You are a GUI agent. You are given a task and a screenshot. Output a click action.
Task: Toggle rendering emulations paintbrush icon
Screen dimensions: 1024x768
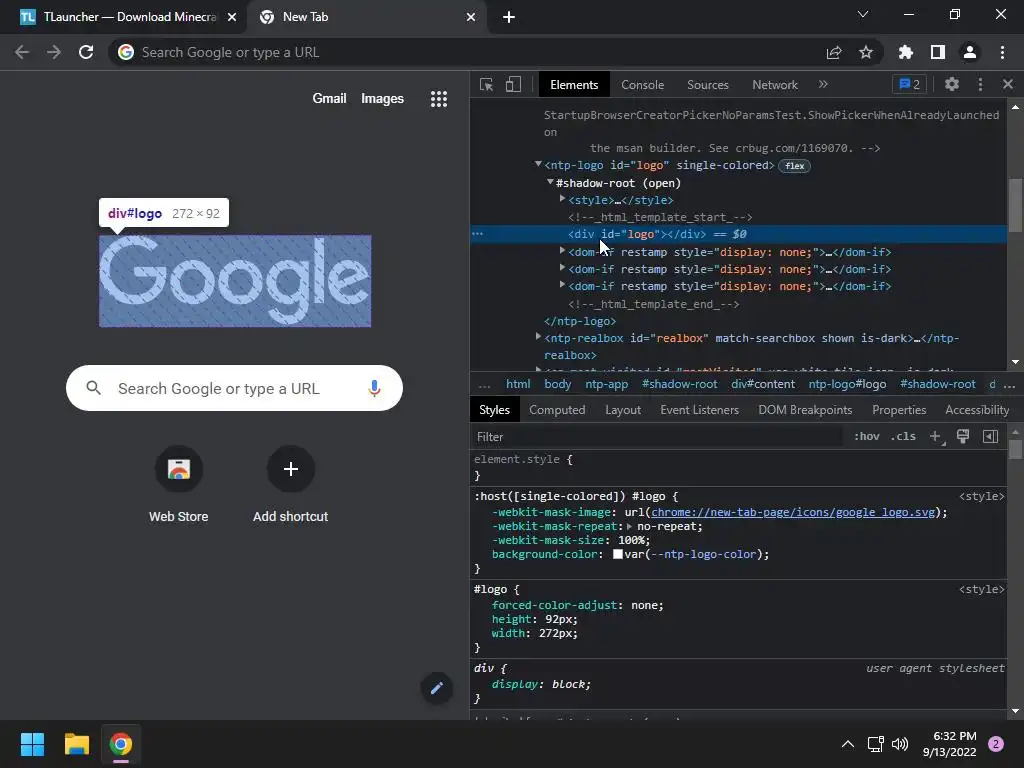963,436
